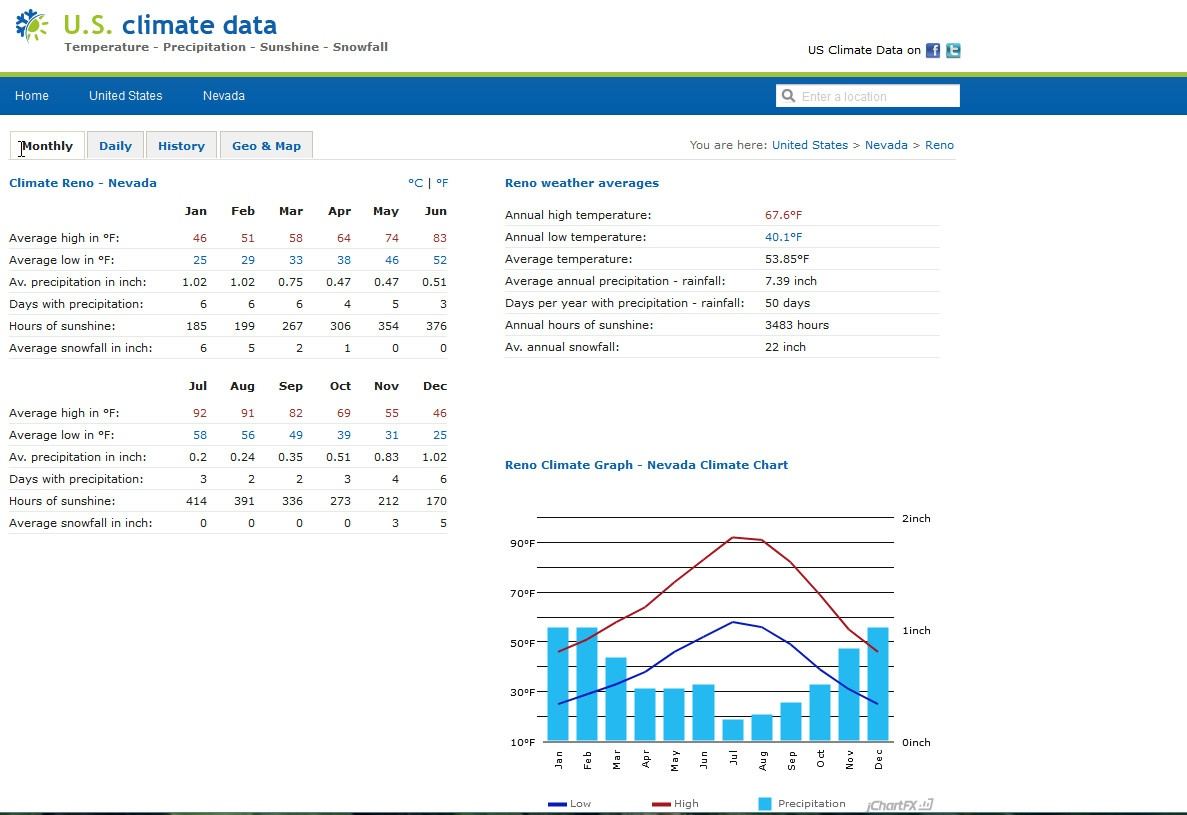1187x815 pixels.
Task: Switch to the Geo & Map tab
Action: [x=266, y=146]
